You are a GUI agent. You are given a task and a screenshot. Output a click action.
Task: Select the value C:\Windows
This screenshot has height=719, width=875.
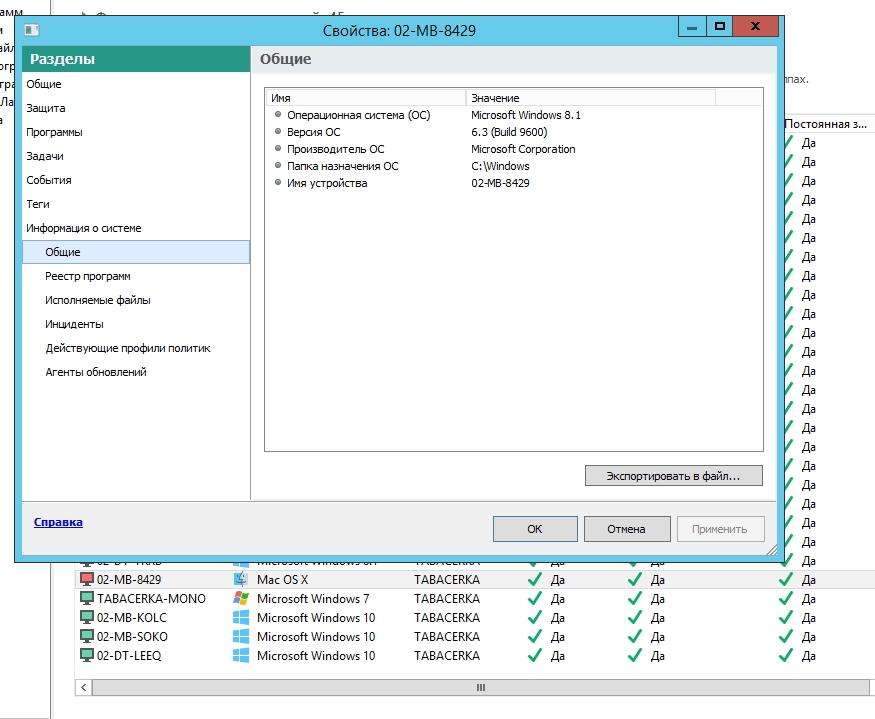pyautogui.click(x=500, y=166)
